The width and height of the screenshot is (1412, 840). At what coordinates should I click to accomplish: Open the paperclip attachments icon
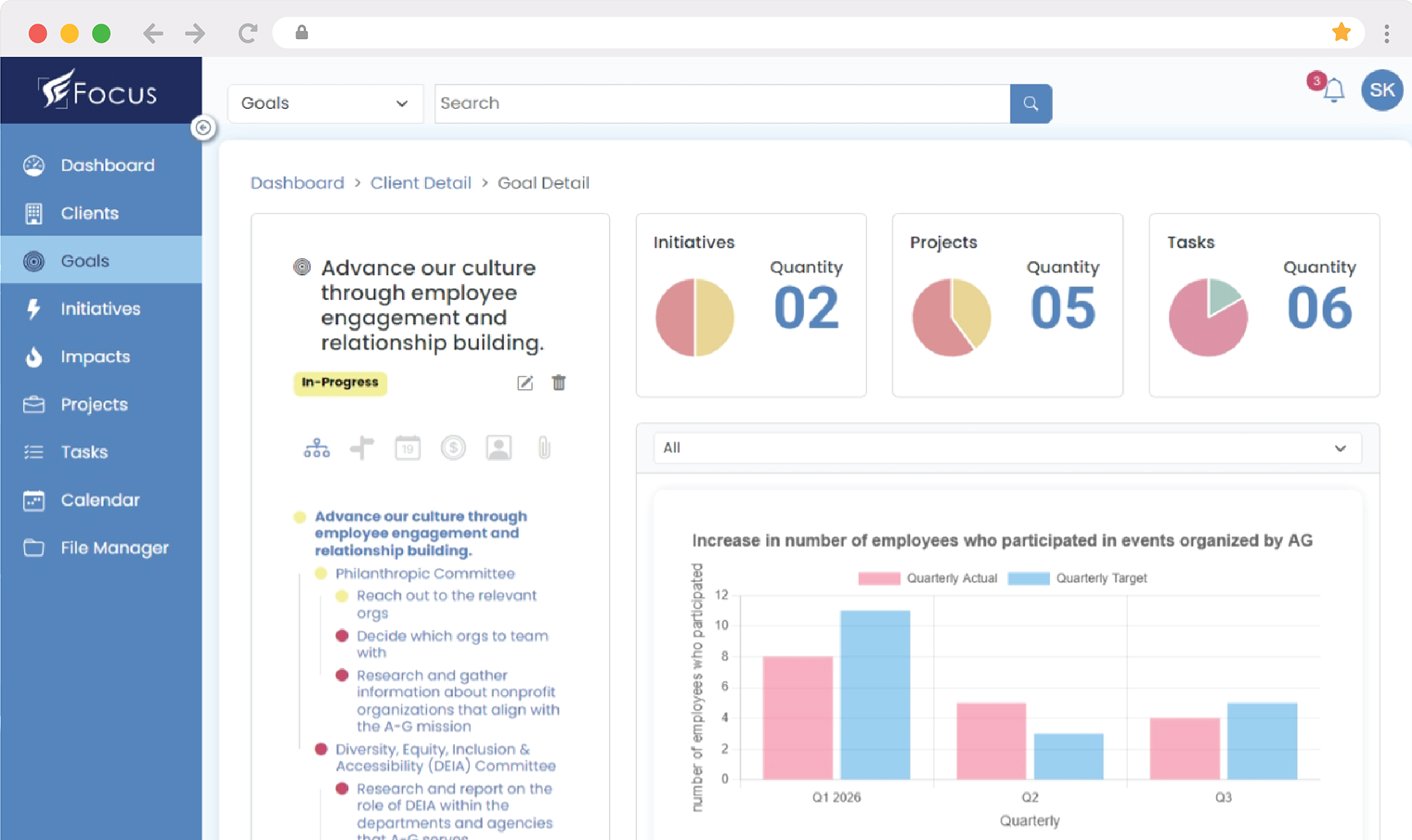pos(544,448)
